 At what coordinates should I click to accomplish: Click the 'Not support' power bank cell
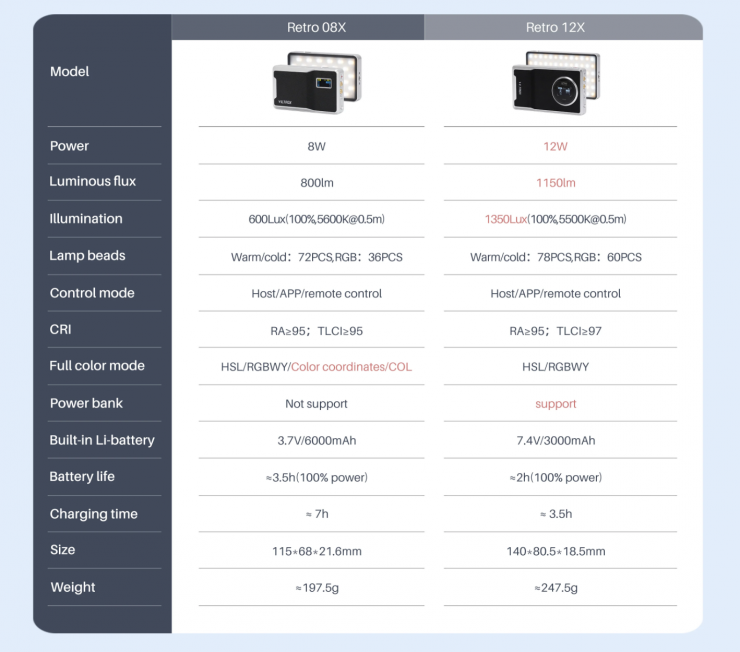click(316, 404)
